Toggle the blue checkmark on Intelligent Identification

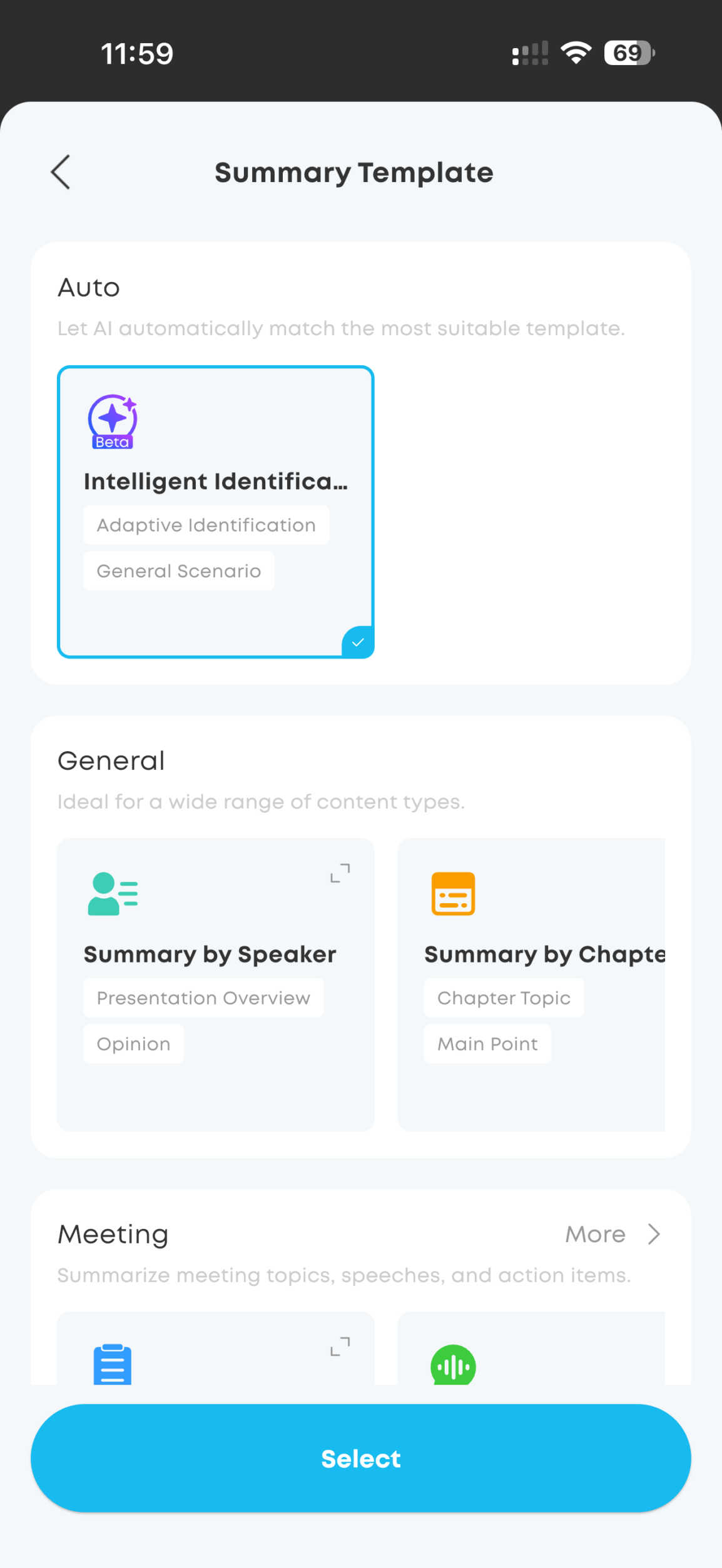point(358,642)
